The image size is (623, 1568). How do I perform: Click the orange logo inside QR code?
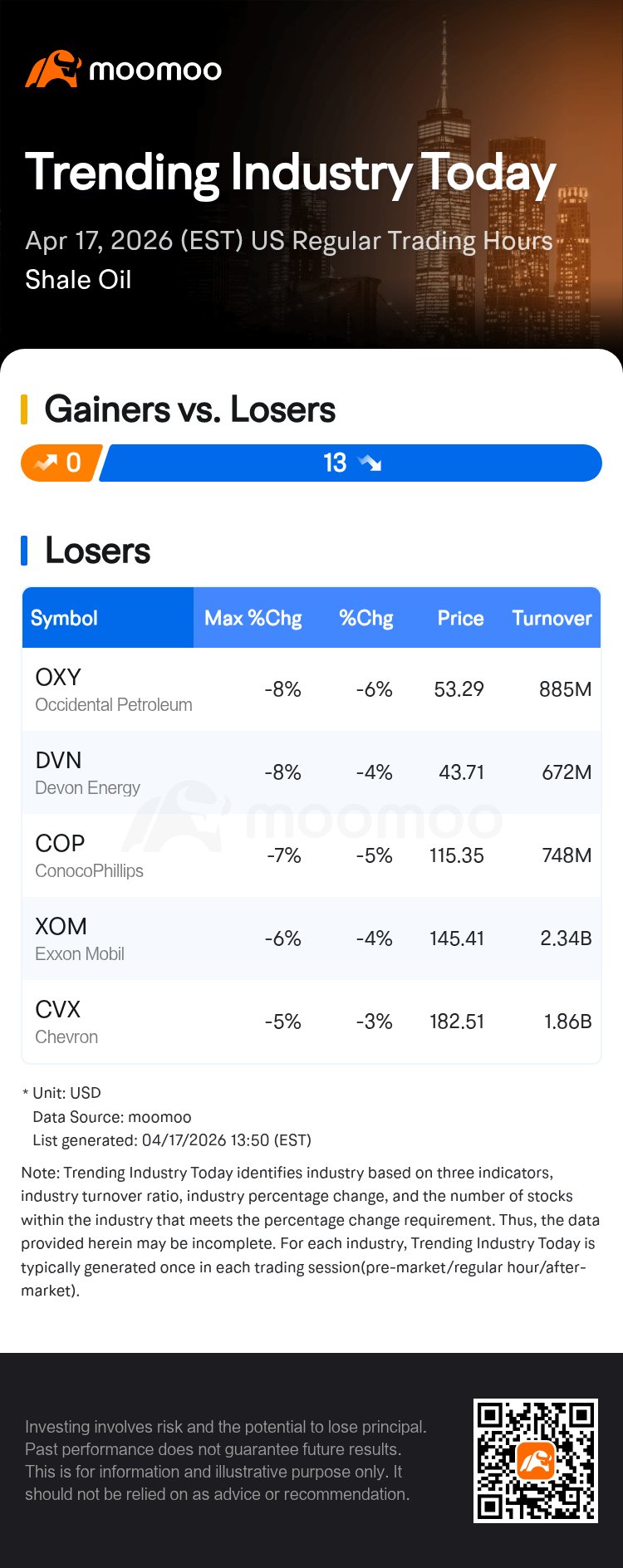click(x=536, y=1461)
